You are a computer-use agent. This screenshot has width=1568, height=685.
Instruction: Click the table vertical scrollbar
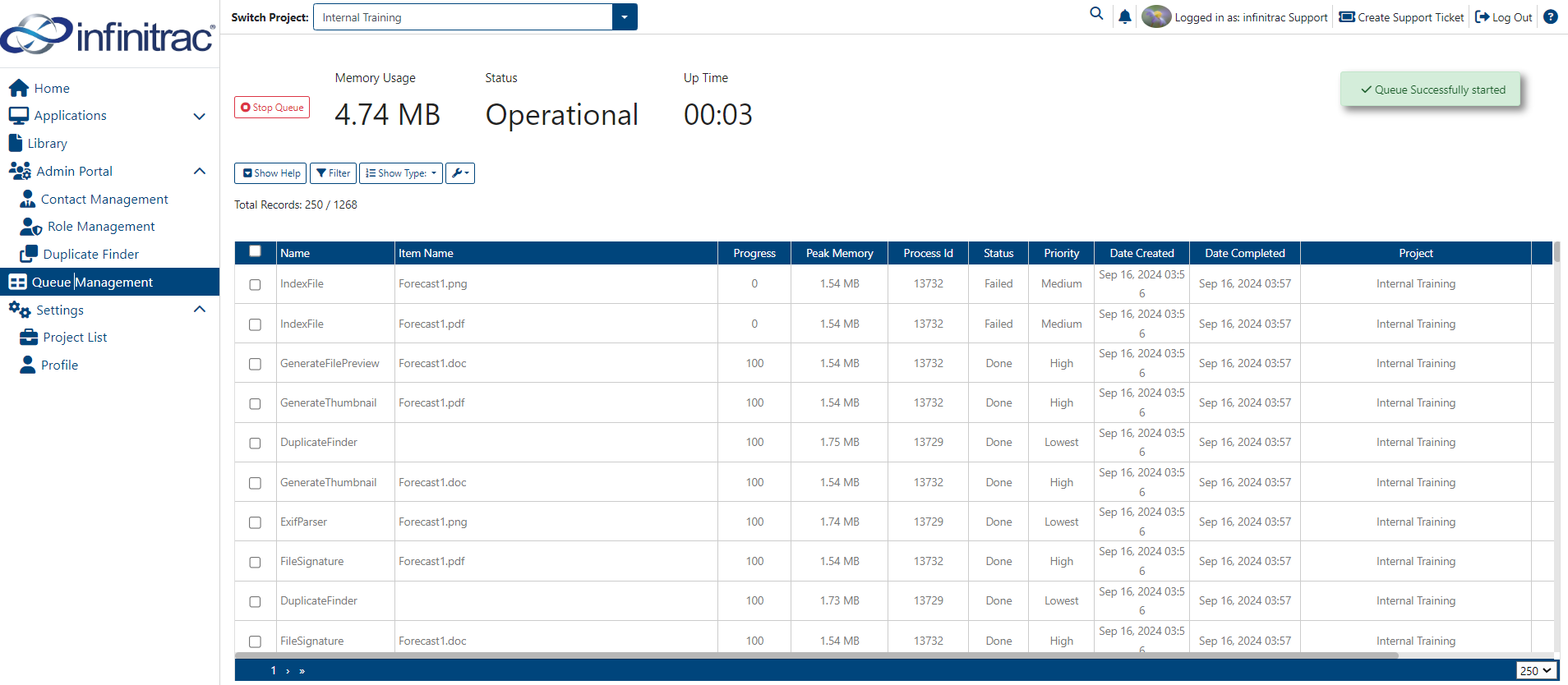pyautogui.click(x=1556, y=252)
